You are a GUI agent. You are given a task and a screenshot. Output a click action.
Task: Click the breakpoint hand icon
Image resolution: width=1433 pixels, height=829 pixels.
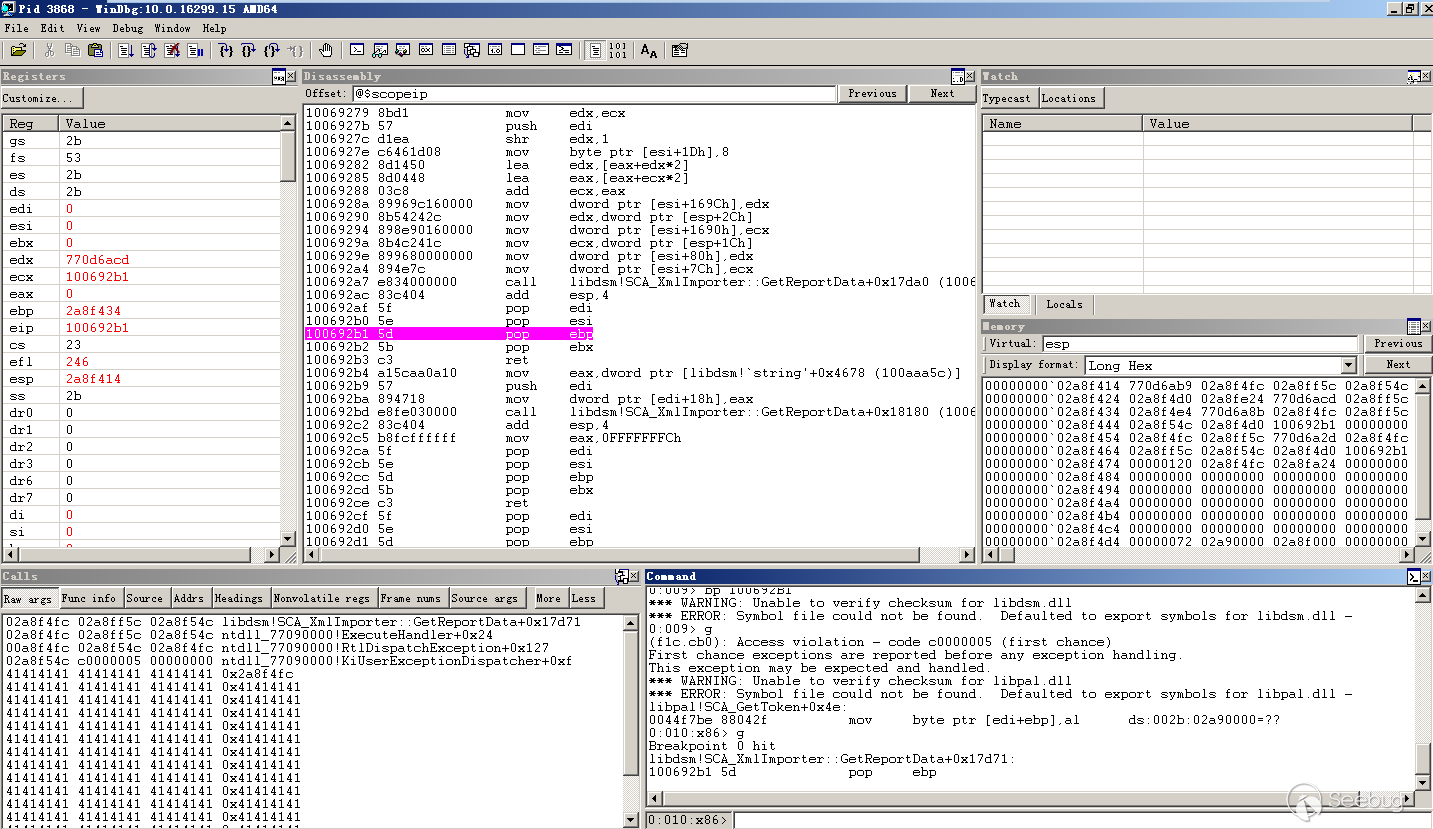coord(326,50)
